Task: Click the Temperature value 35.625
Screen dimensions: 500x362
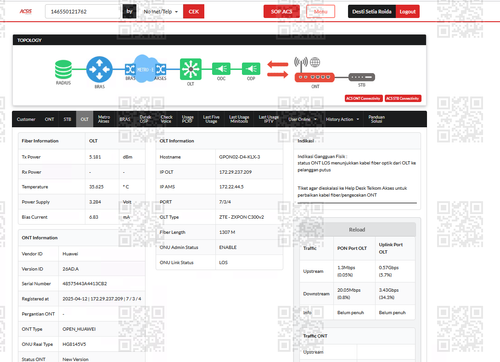Action: point(96,187)
